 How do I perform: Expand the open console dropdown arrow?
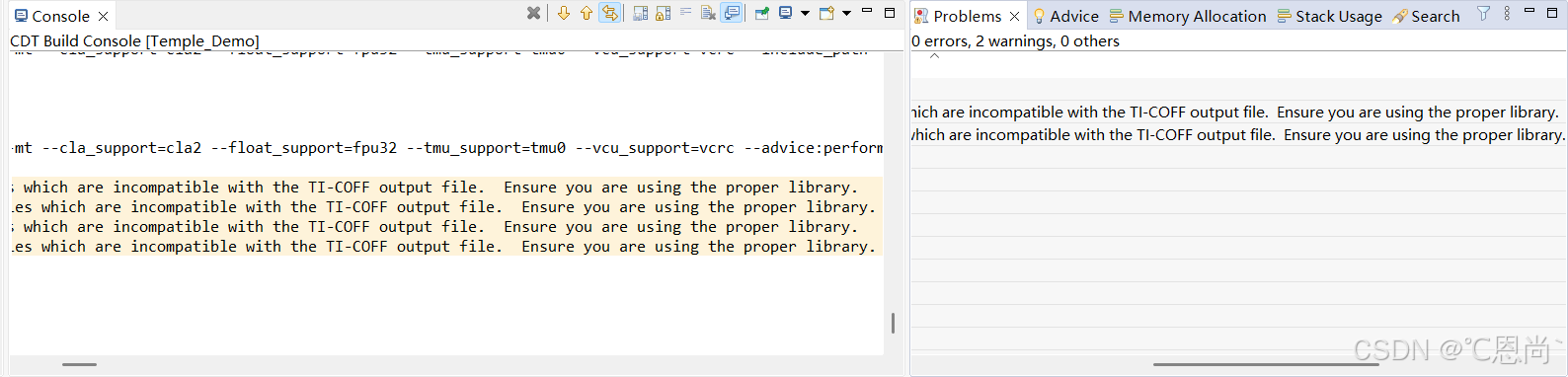point(846,13)
